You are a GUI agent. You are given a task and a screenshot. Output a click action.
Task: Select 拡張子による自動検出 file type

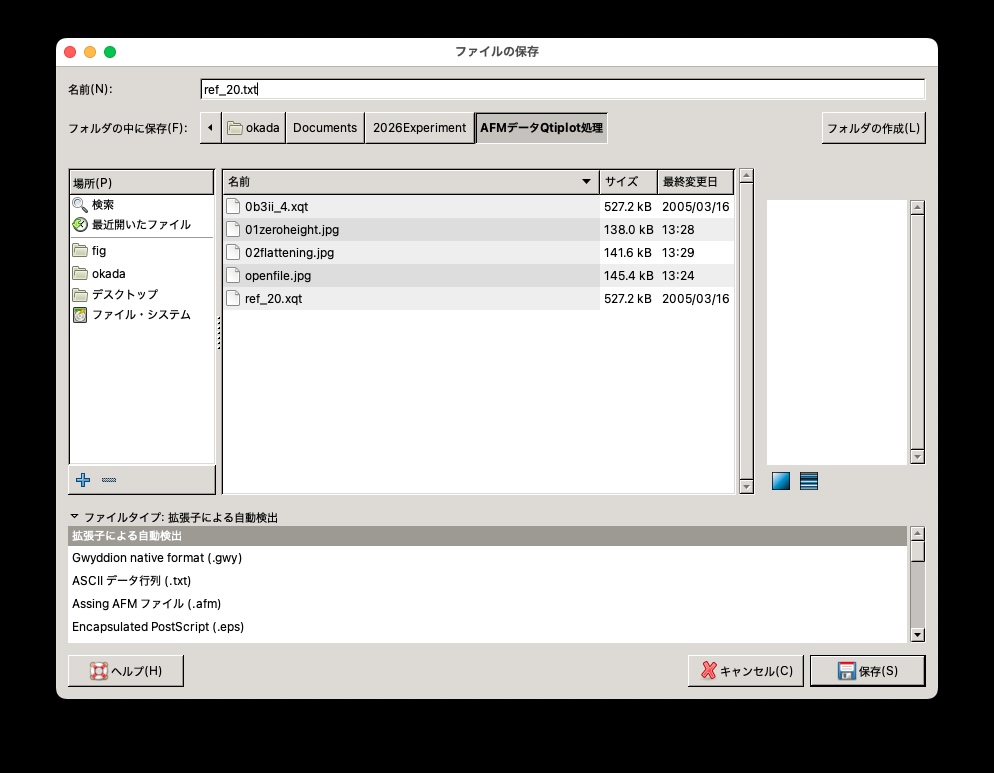point(487,536)
